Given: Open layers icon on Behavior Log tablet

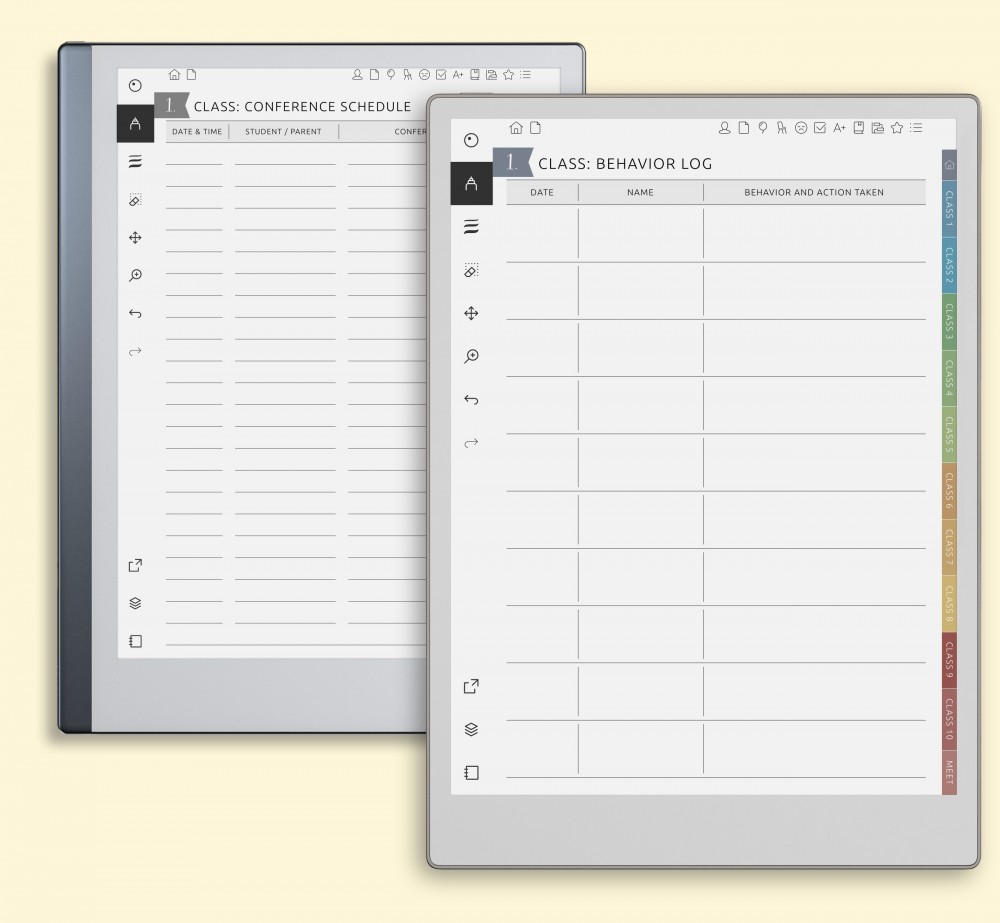Looking at the screenshot, I should click(x=471, y=730).
